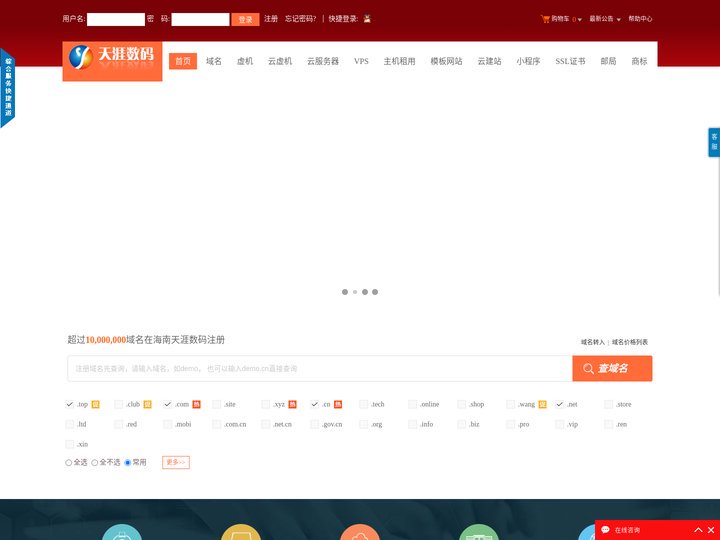Check the .shop domain checkbox
Viewport: 720px width, 540px height.
[461, 404]
